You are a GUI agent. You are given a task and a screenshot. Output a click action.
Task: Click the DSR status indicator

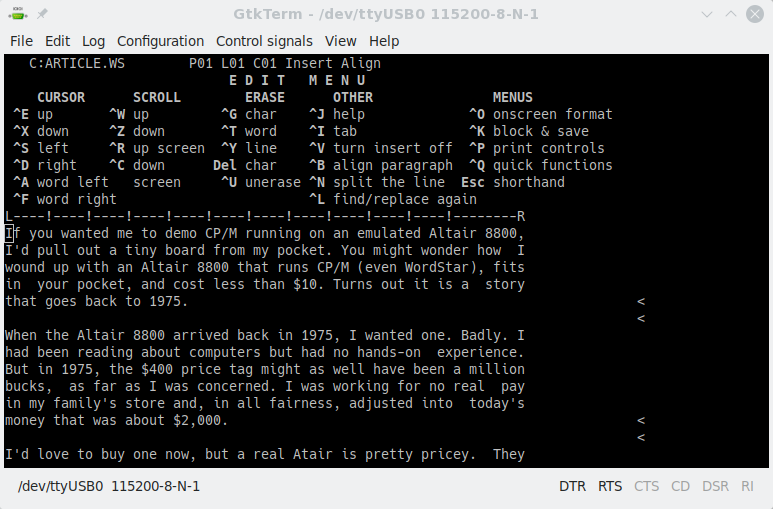pyautogui.click(x=715, y=486)
